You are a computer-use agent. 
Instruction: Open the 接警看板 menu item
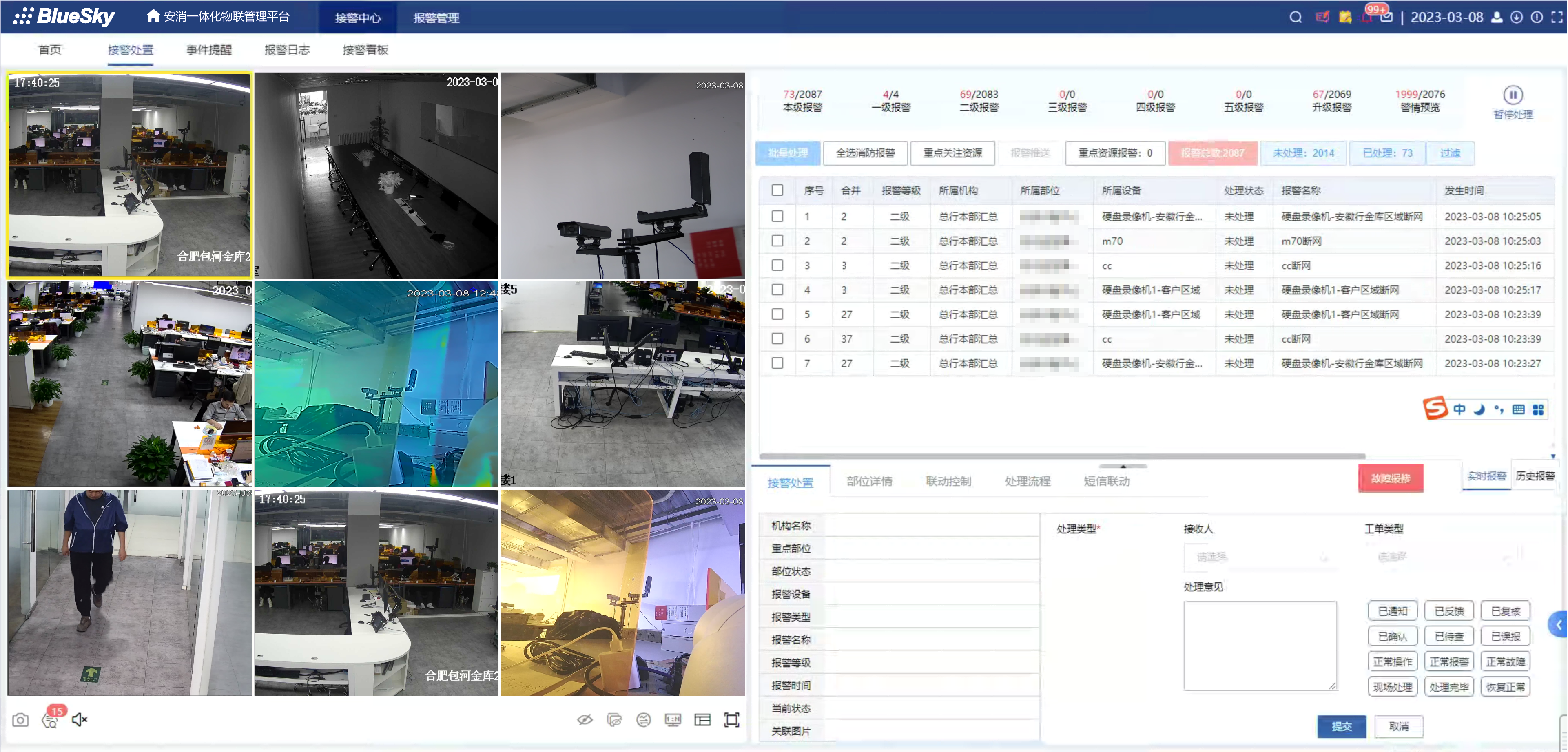pos(365,50)
